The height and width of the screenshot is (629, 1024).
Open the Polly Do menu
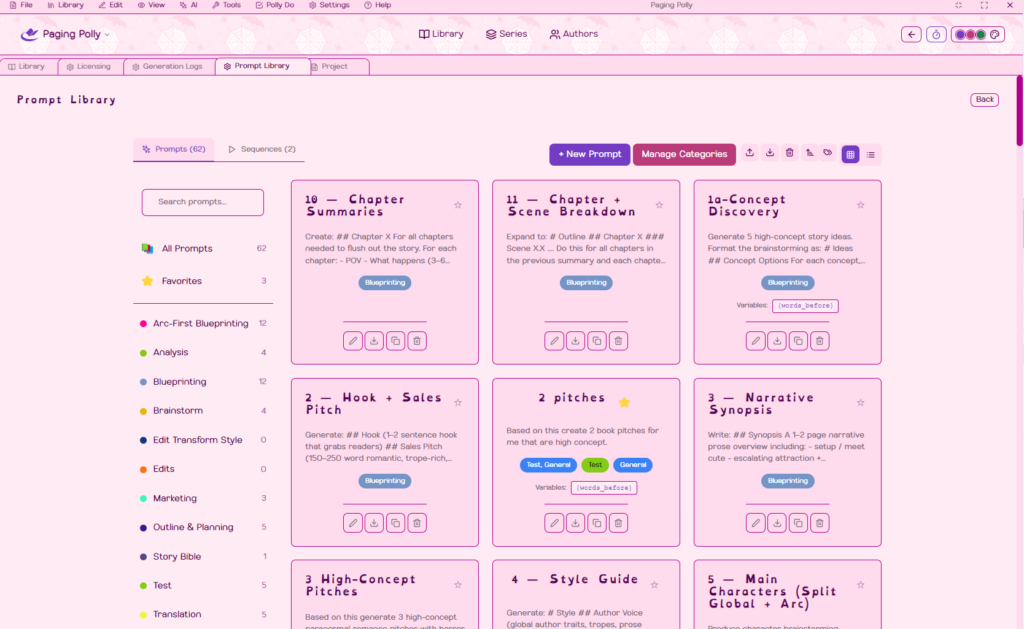(x=274, y=5)
